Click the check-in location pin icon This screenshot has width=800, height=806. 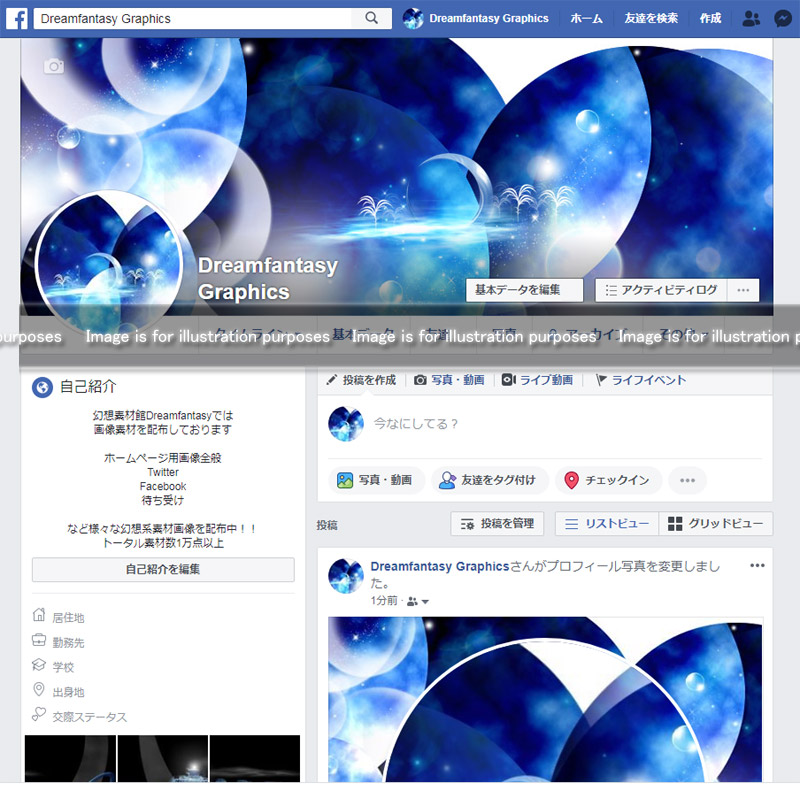(x=571, y=480)
